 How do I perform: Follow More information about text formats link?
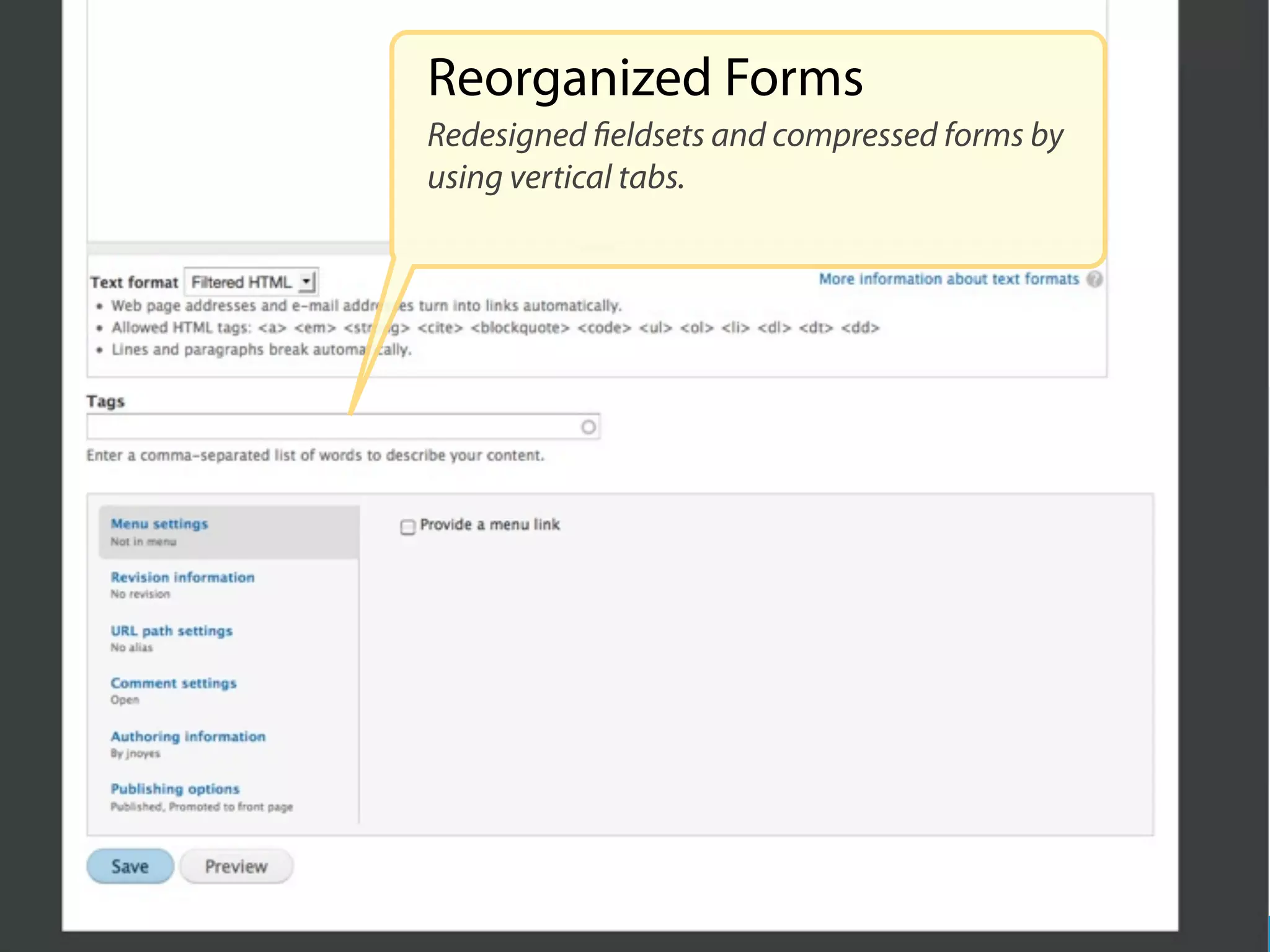click(x=948, y=280)
